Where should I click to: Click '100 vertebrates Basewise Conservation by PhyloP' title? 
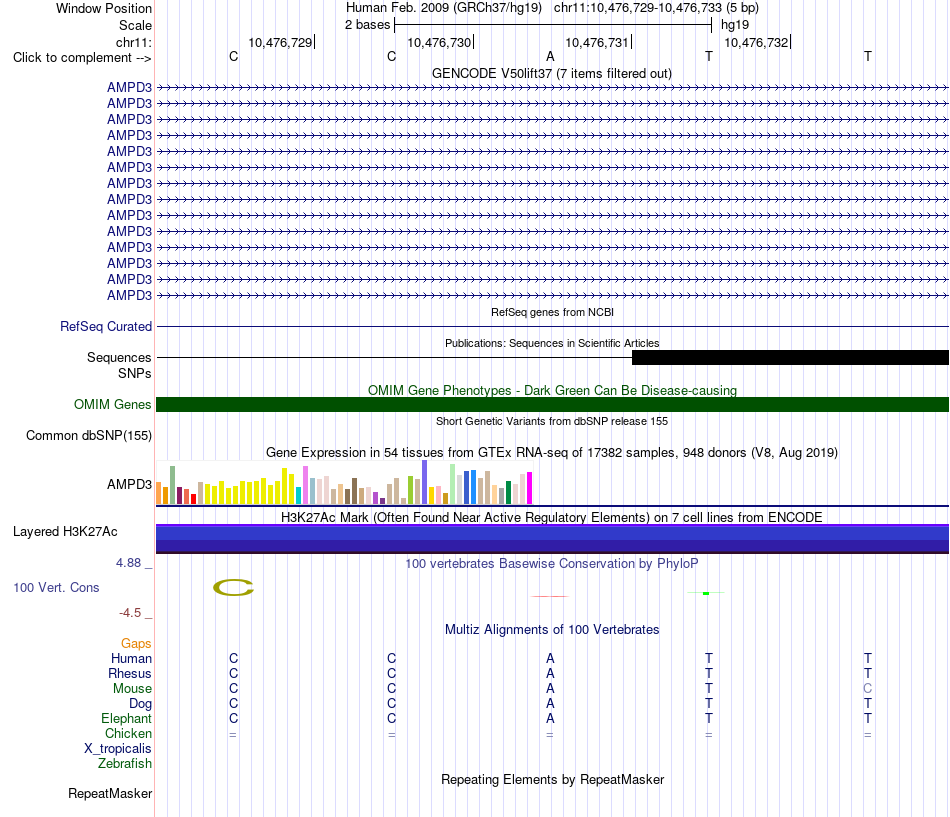point(552,563)
